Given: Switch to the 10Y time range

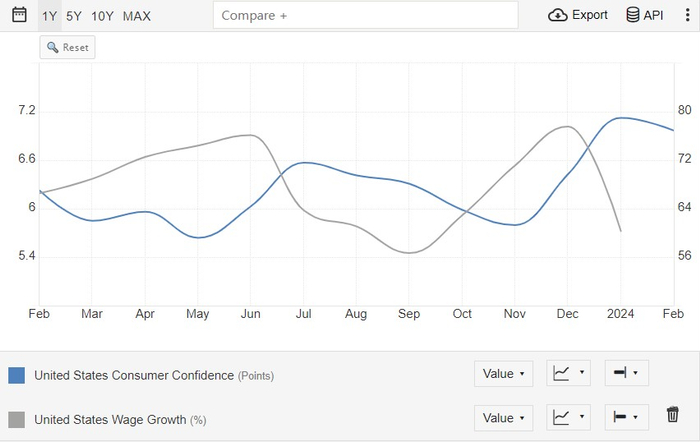Looking at the screenshot, I should [102, 16].
